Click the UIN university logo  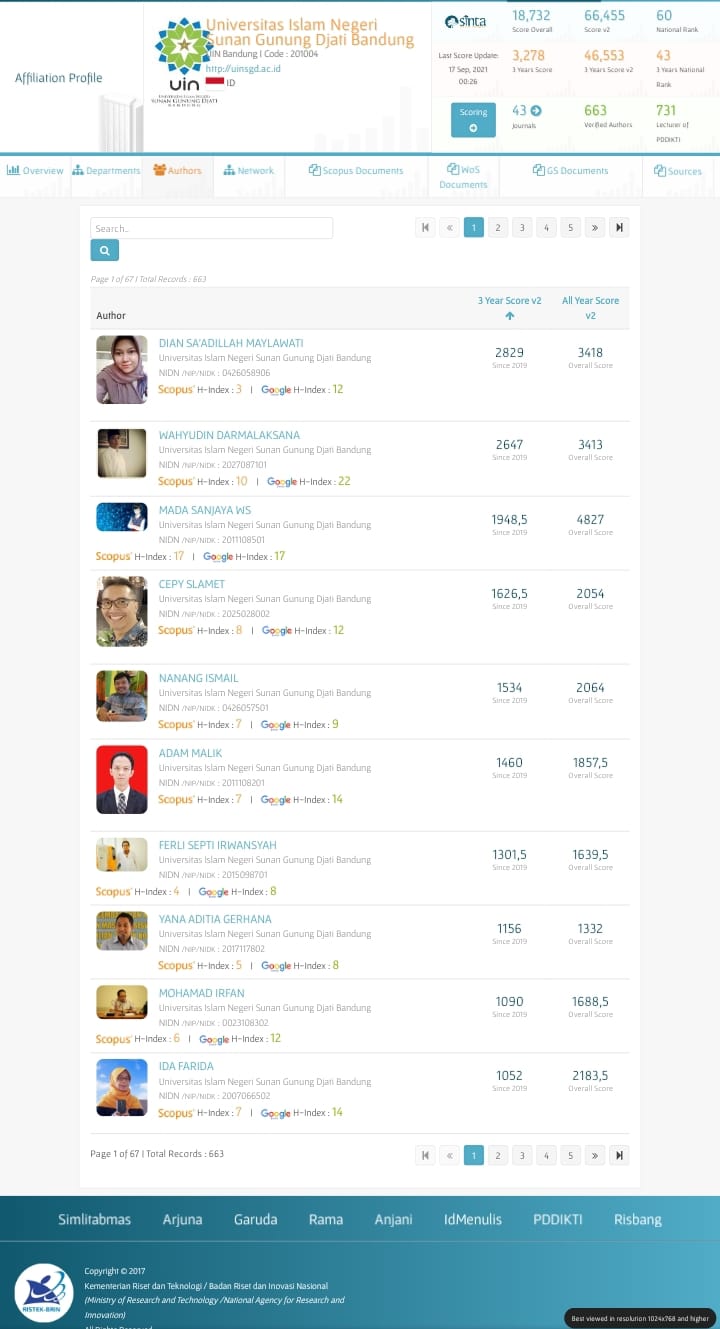[x=184, y=60]
